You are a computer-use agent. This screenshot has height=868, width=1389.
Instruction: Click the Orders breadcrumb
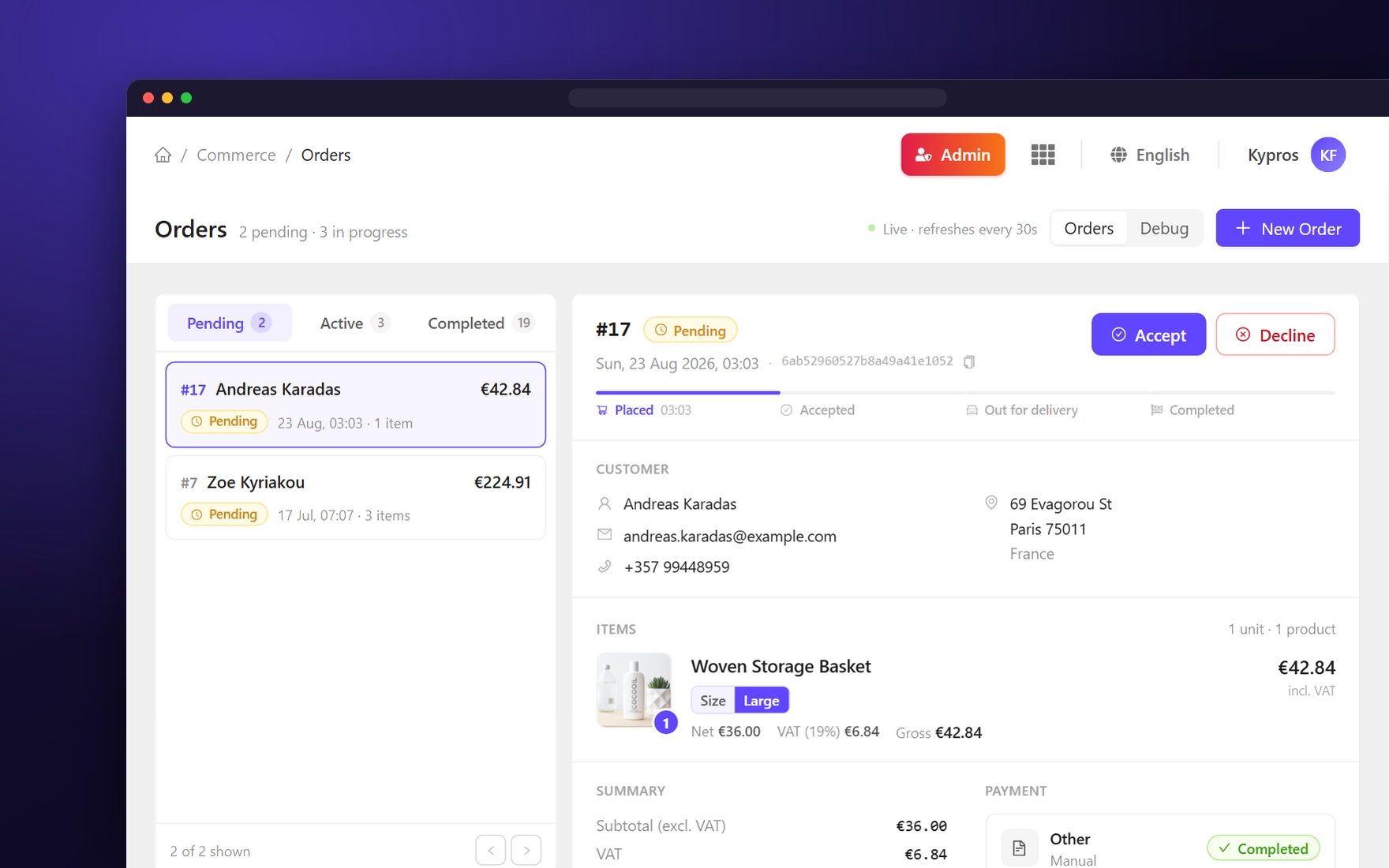click(x=326, y=155)
